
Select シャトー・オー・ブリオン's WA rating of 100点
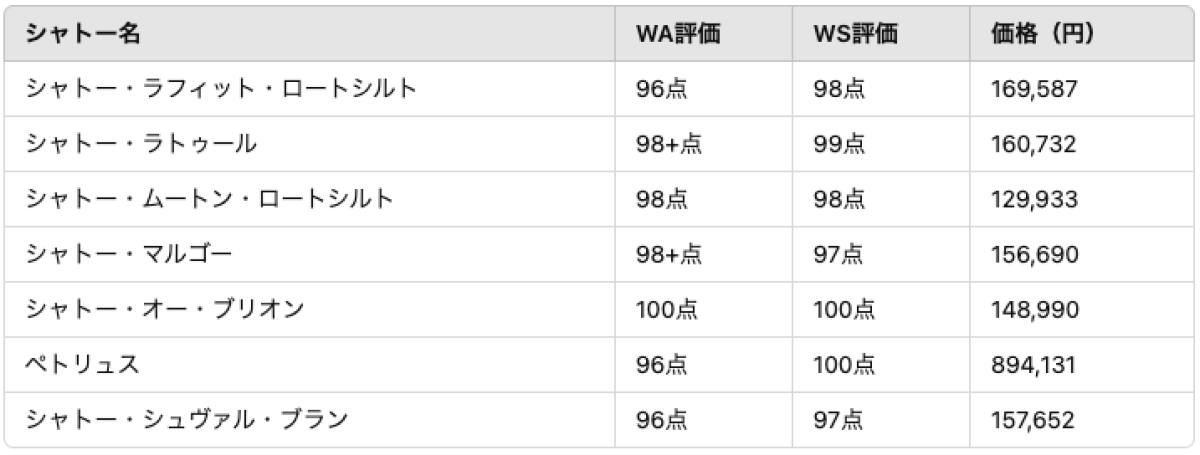pyautogui.click(x=666, y=309)
